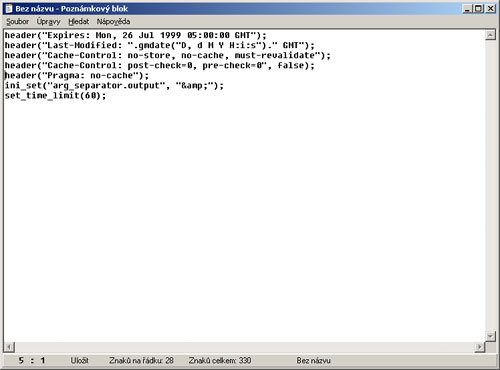500x370 pixels.
Task: Open the Soubor menu
Action: 18,22
